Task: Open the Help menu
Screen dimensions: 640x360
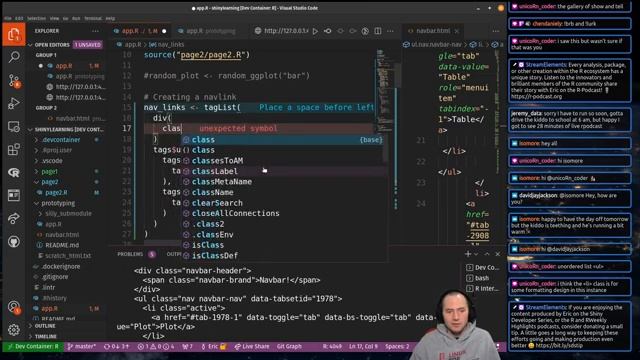Action: pos(110,18)
